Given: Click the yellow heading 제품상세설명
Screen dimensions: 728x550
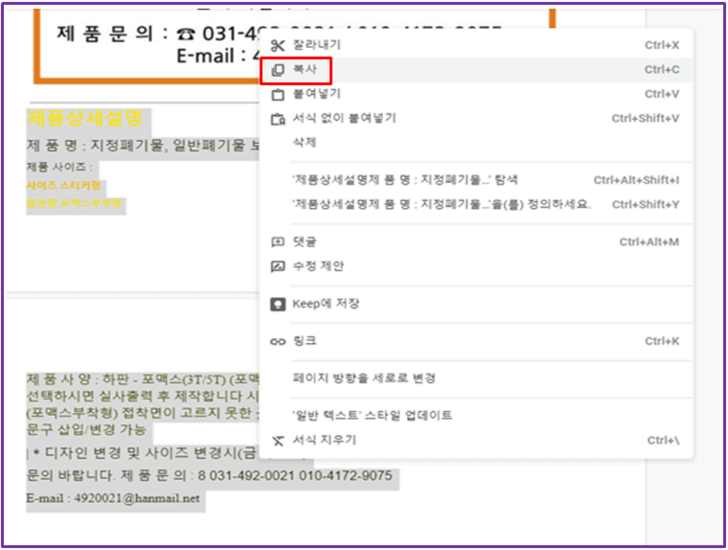Looking at the screenshot, I should click(84, 118).
